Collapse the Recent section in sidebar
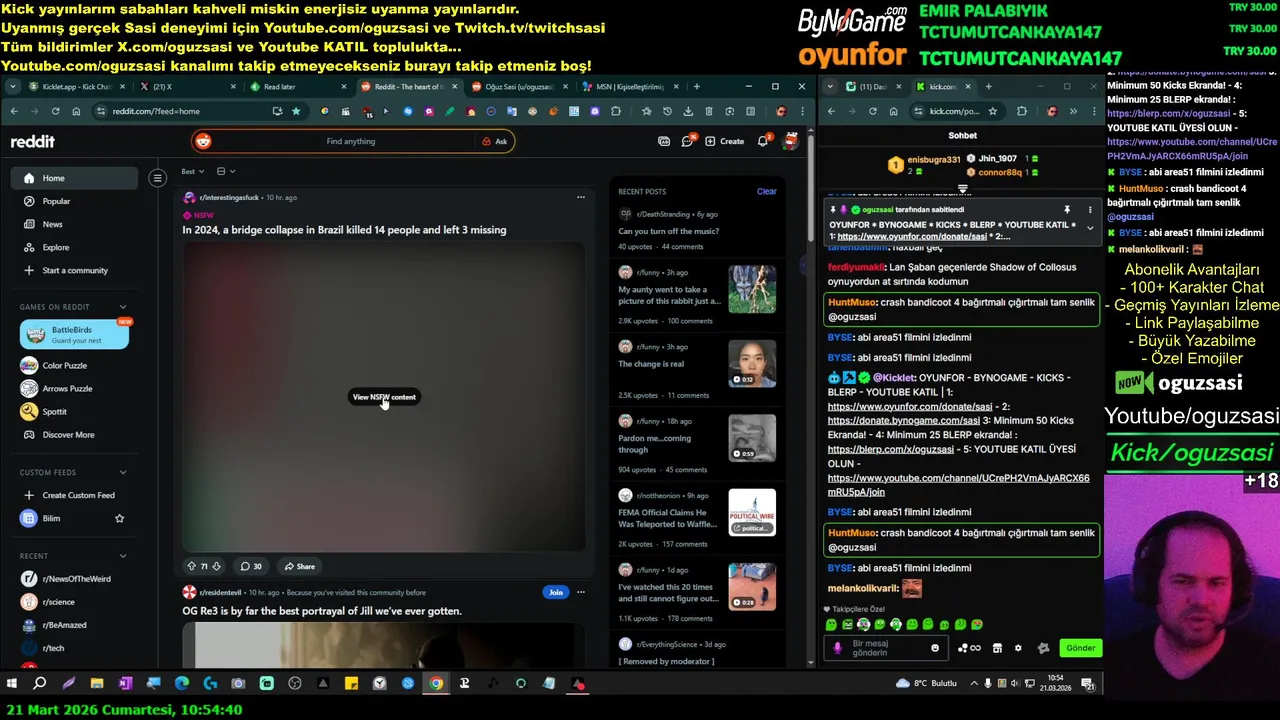 click(x=123, y=556)
